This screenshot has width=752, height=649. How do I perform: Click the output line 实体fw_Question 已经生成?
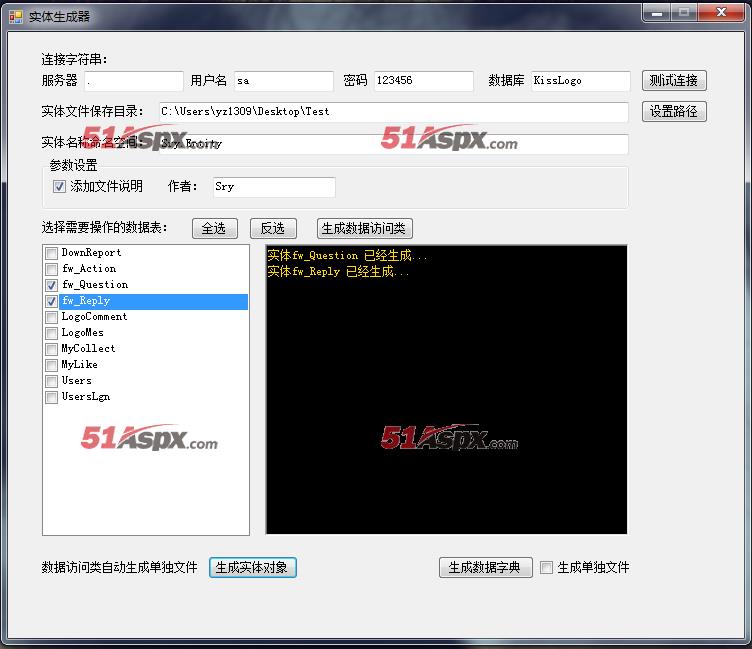pos(347,256)
